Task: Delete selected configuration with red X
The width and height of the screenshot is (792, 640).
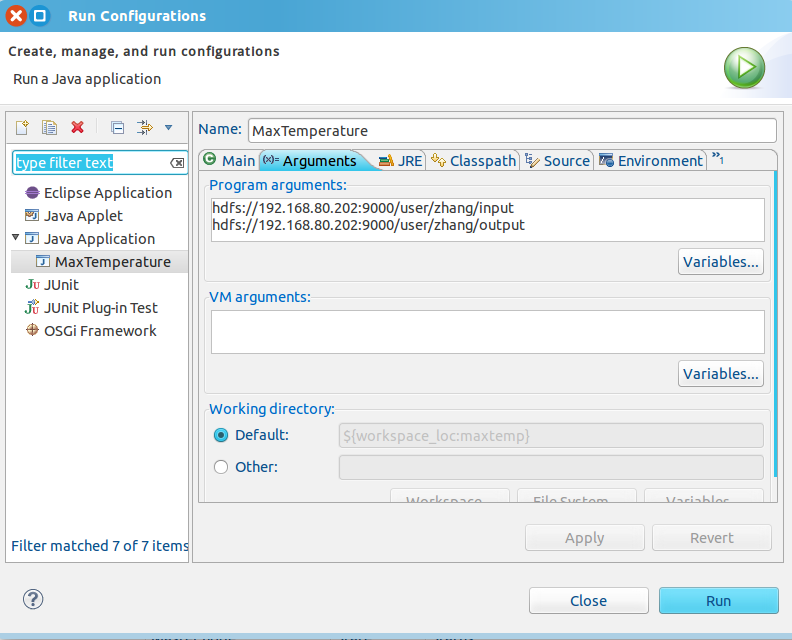Action: [x=77, y=127]
